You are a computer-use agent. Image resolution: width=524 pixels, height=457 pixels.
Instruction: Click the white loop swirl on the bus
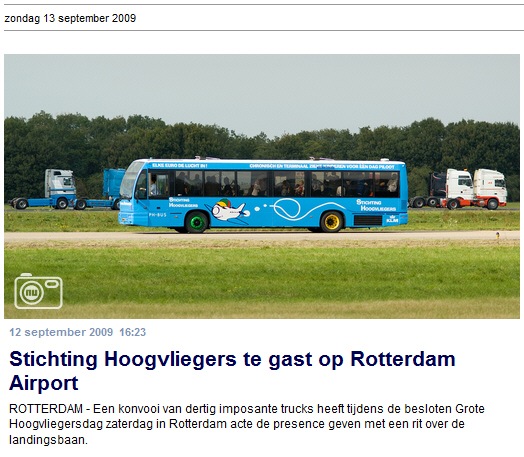(287, 209)
